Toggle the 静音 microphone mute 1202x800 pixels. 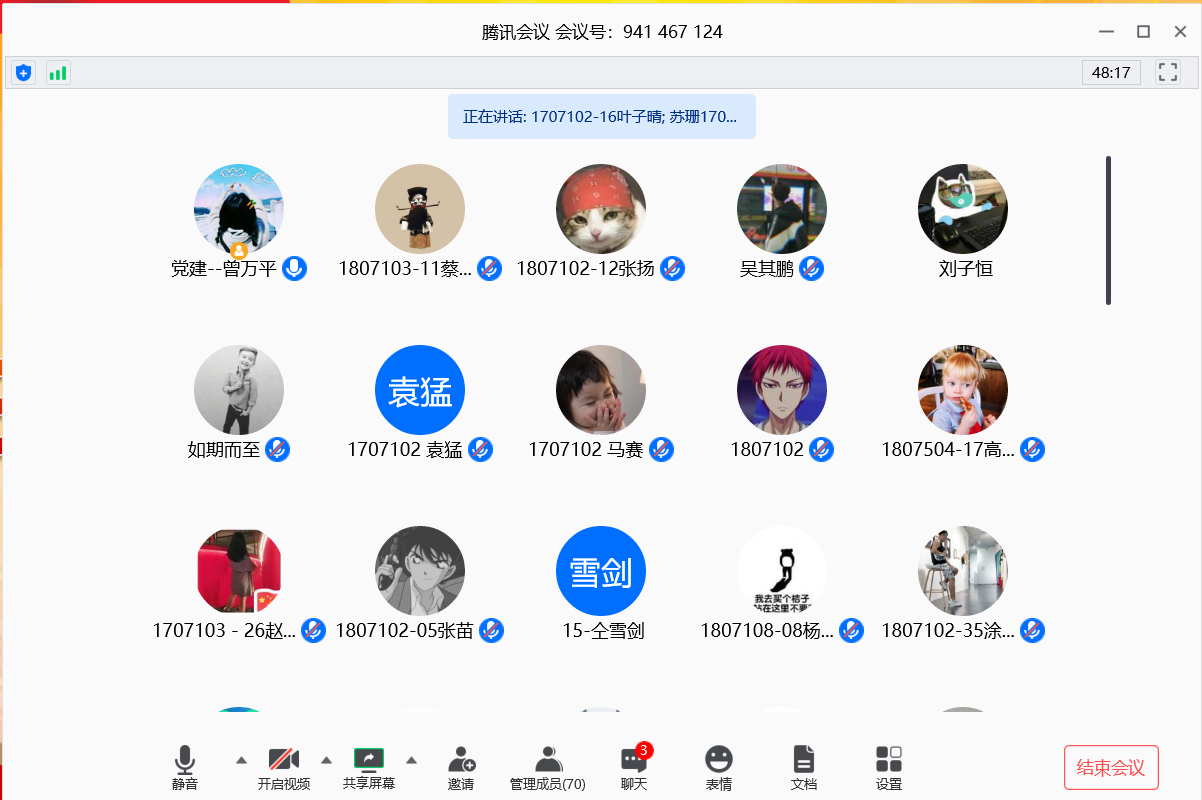[185, 767]
